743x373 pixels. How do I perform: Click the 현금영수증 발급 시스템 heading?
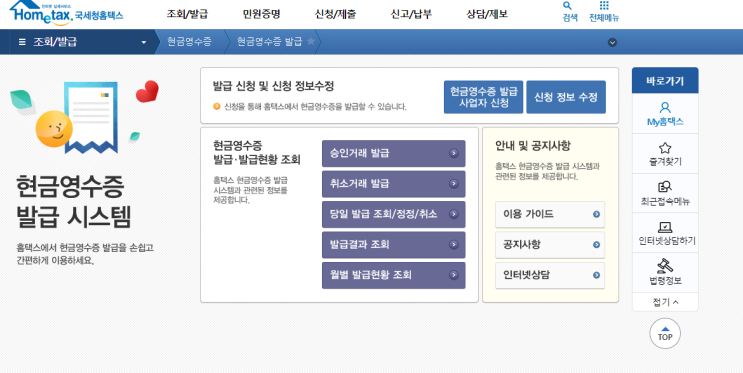pos(73,202)
